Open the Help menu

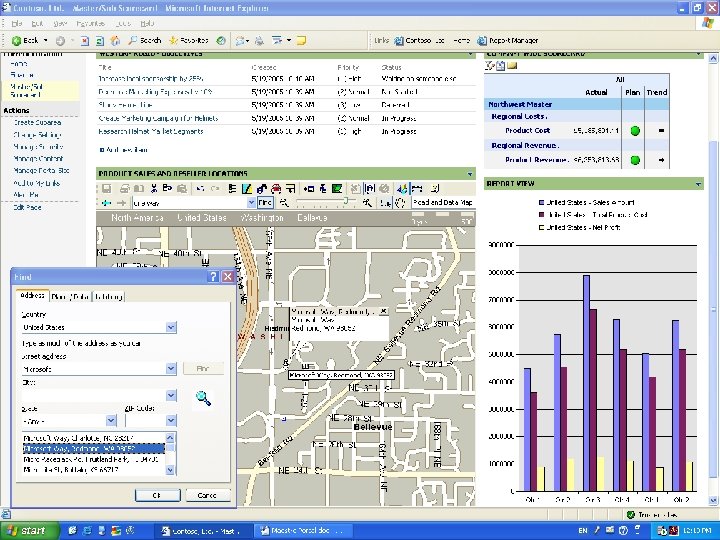tap(147, 23)
